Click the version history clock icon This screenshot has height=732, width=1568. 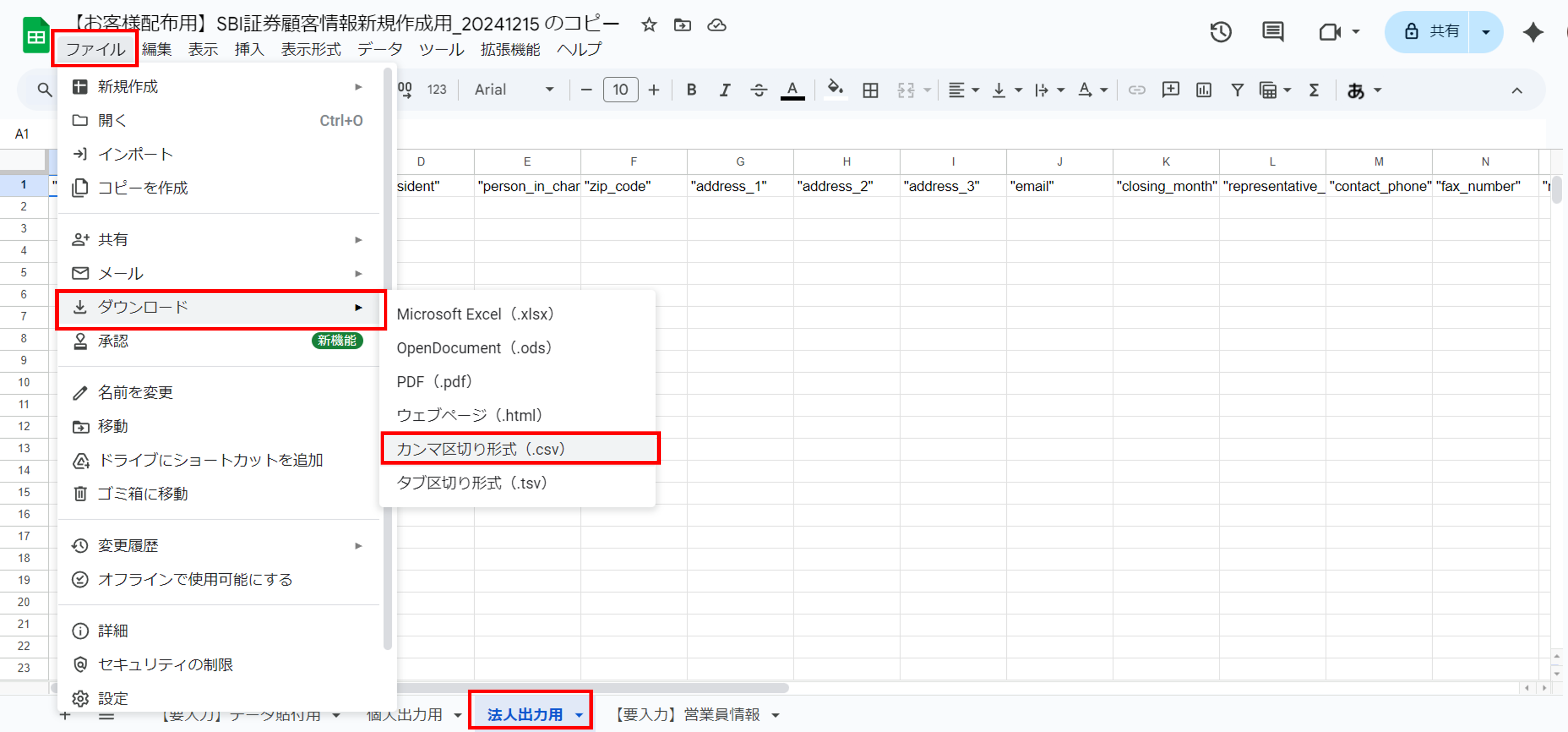click(x=1221, y=31)
